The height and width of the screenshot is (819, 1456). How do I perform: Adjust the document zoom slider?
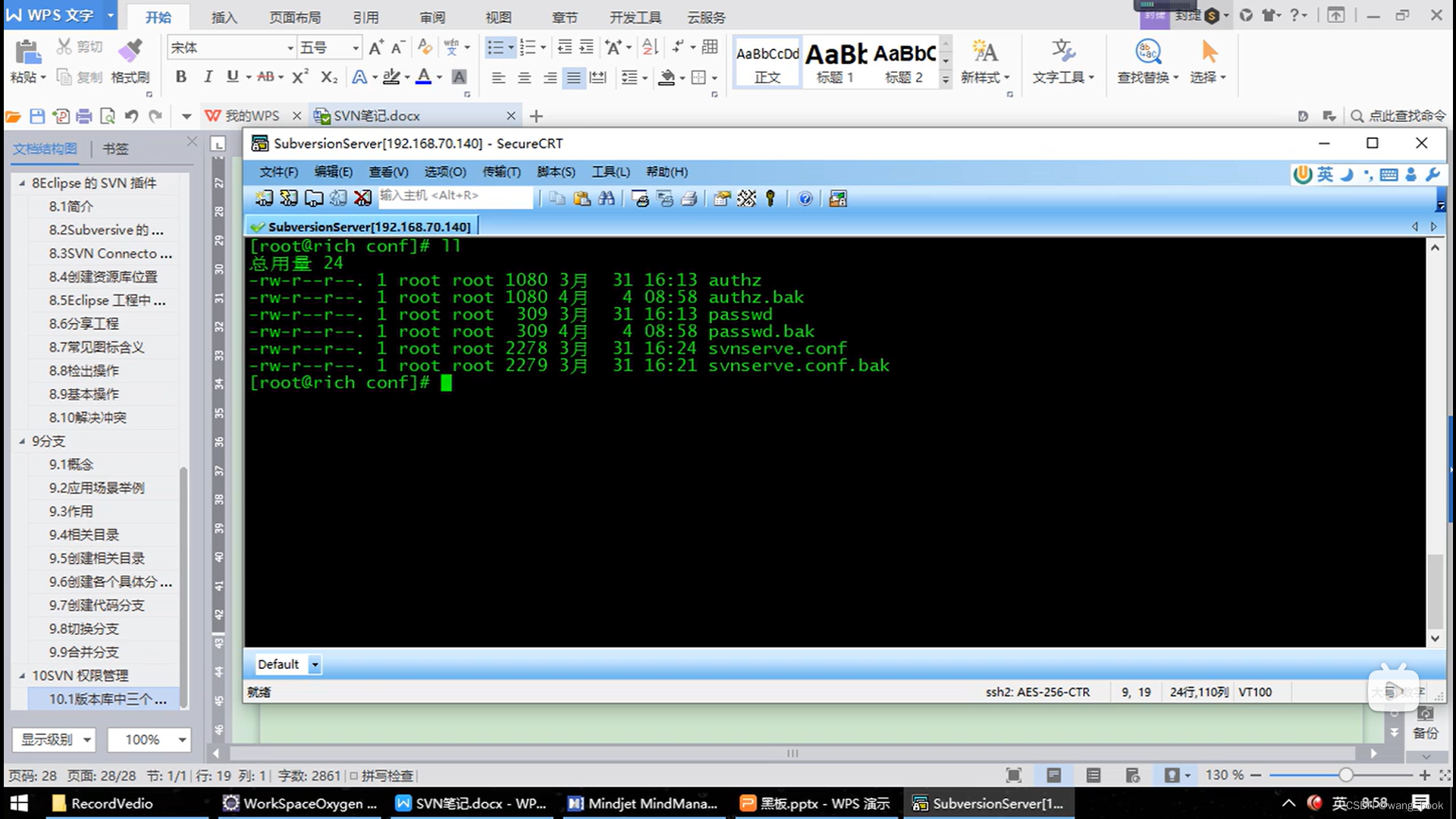[x=1345, y=775]
